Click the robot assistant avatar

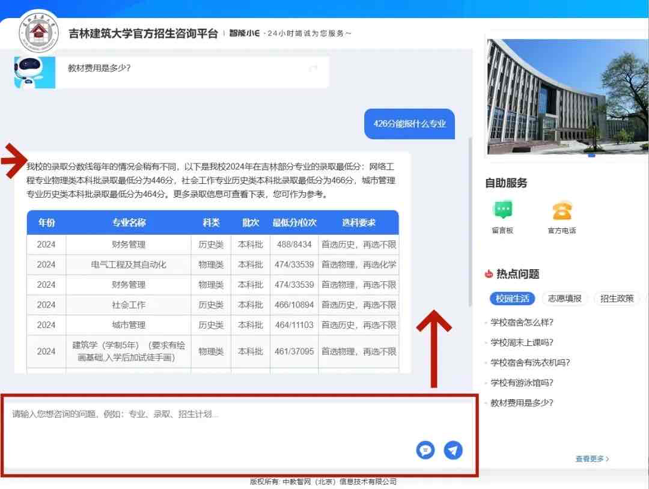pos(35,72)
